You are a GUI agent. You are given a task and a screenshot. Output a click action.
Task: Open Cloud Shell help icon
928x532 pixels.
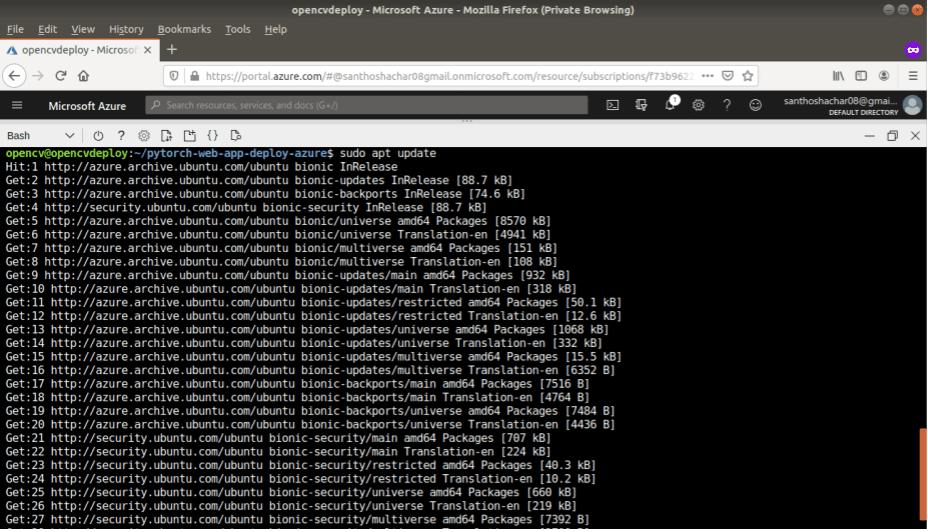121,136
